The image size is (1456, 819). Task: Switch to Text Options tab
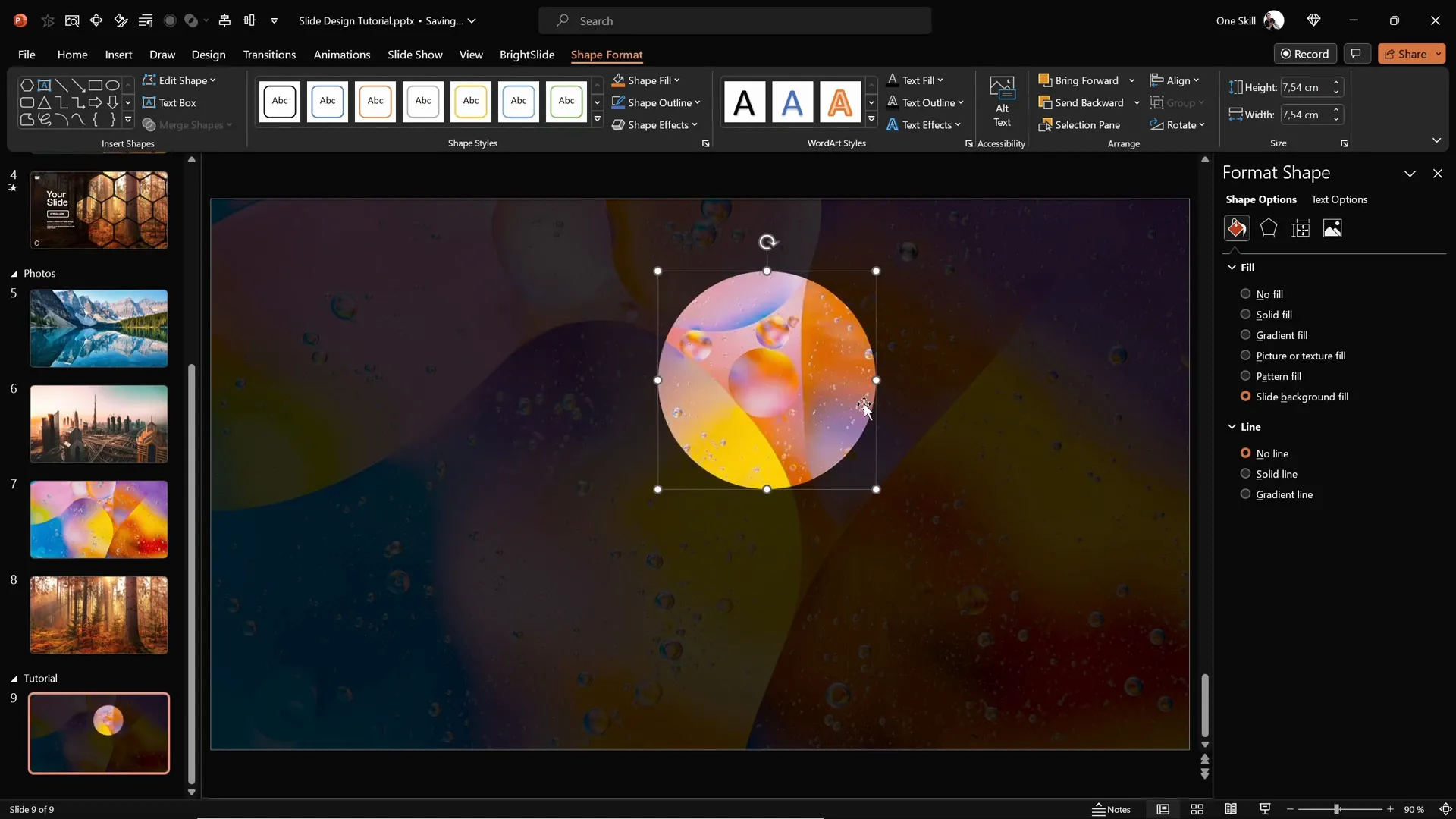(x=1339, y=199)
